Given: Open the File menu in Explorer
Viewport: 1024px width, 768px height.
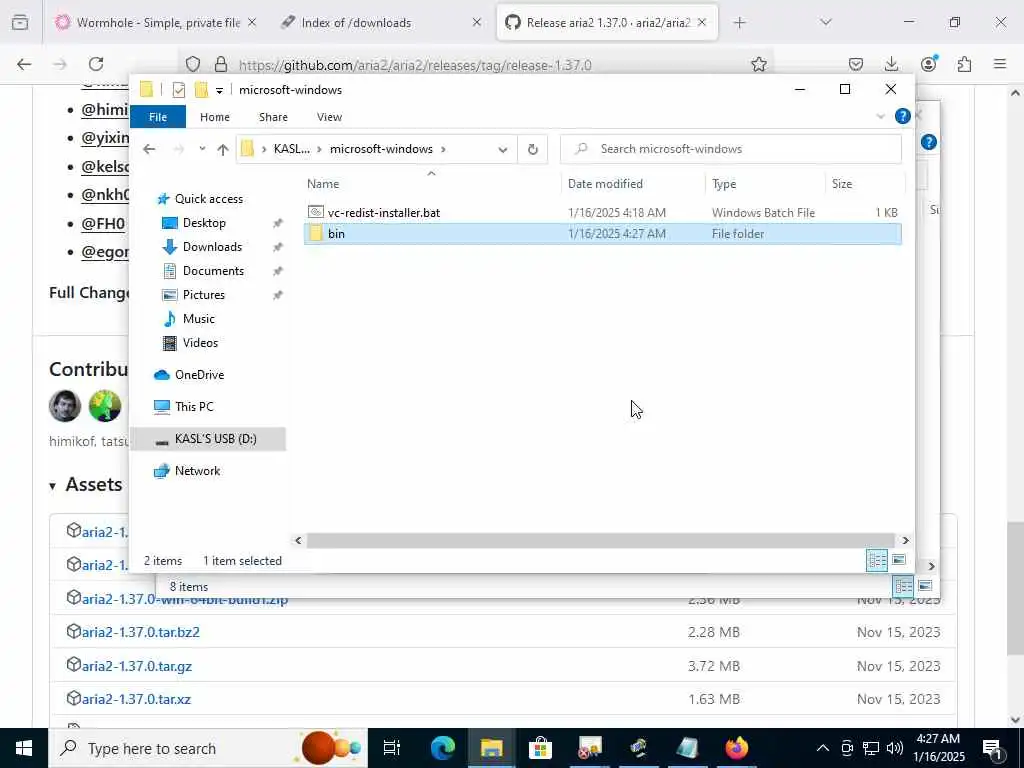Looking at the screenshot, I should click(158, 117).
